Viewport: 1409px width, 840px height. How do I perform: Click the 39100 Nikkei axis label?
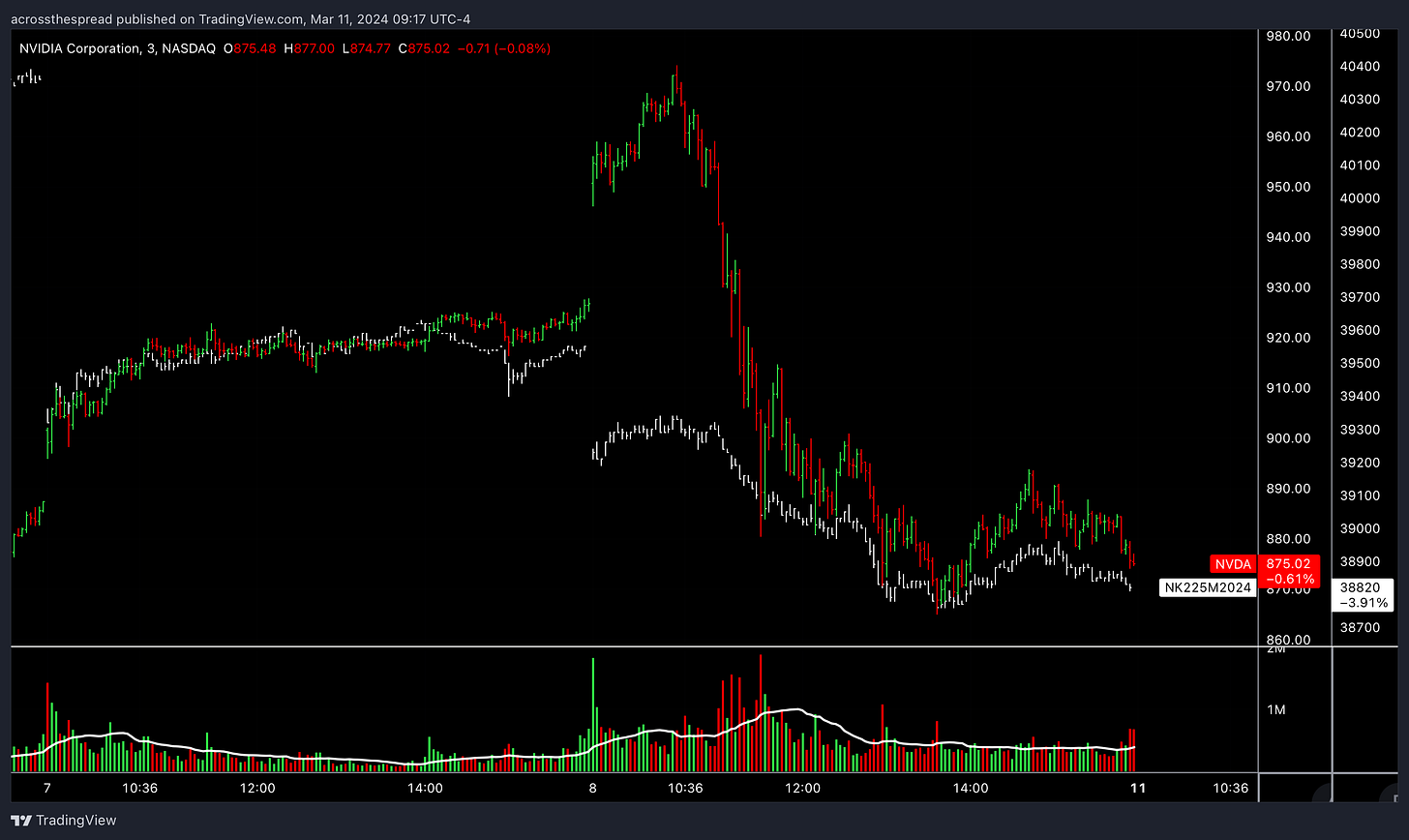click(x=1360, y=495)
